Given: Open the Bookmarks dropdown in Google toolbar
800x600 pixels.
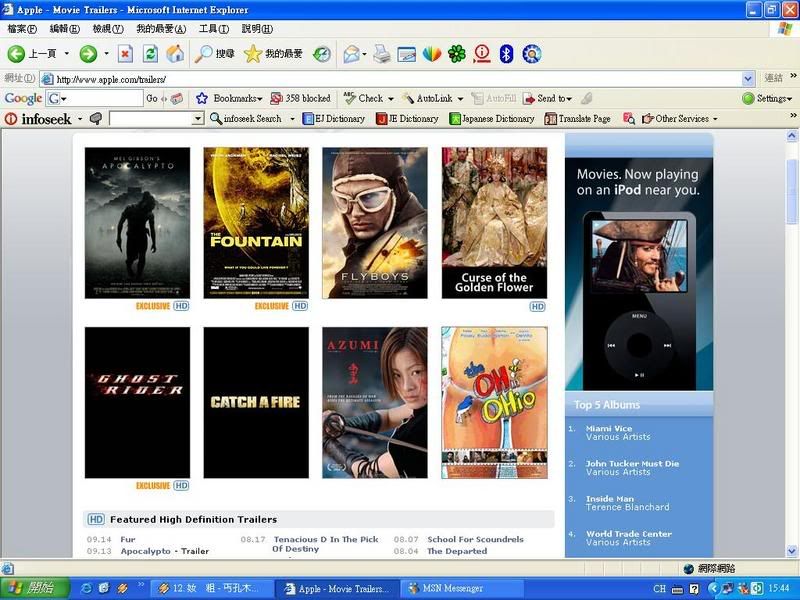Looking at the screenshot, I should (230, 98).
